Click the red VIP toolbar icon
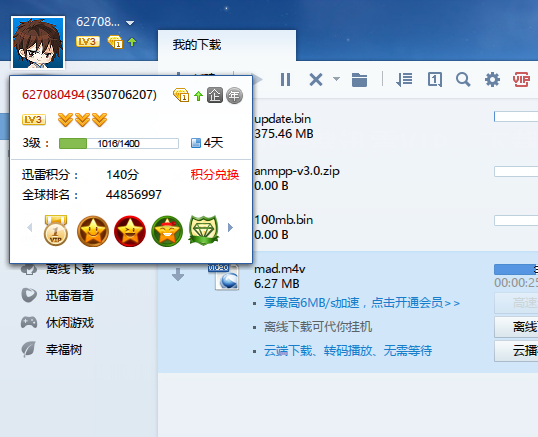 tap(521, 80)
